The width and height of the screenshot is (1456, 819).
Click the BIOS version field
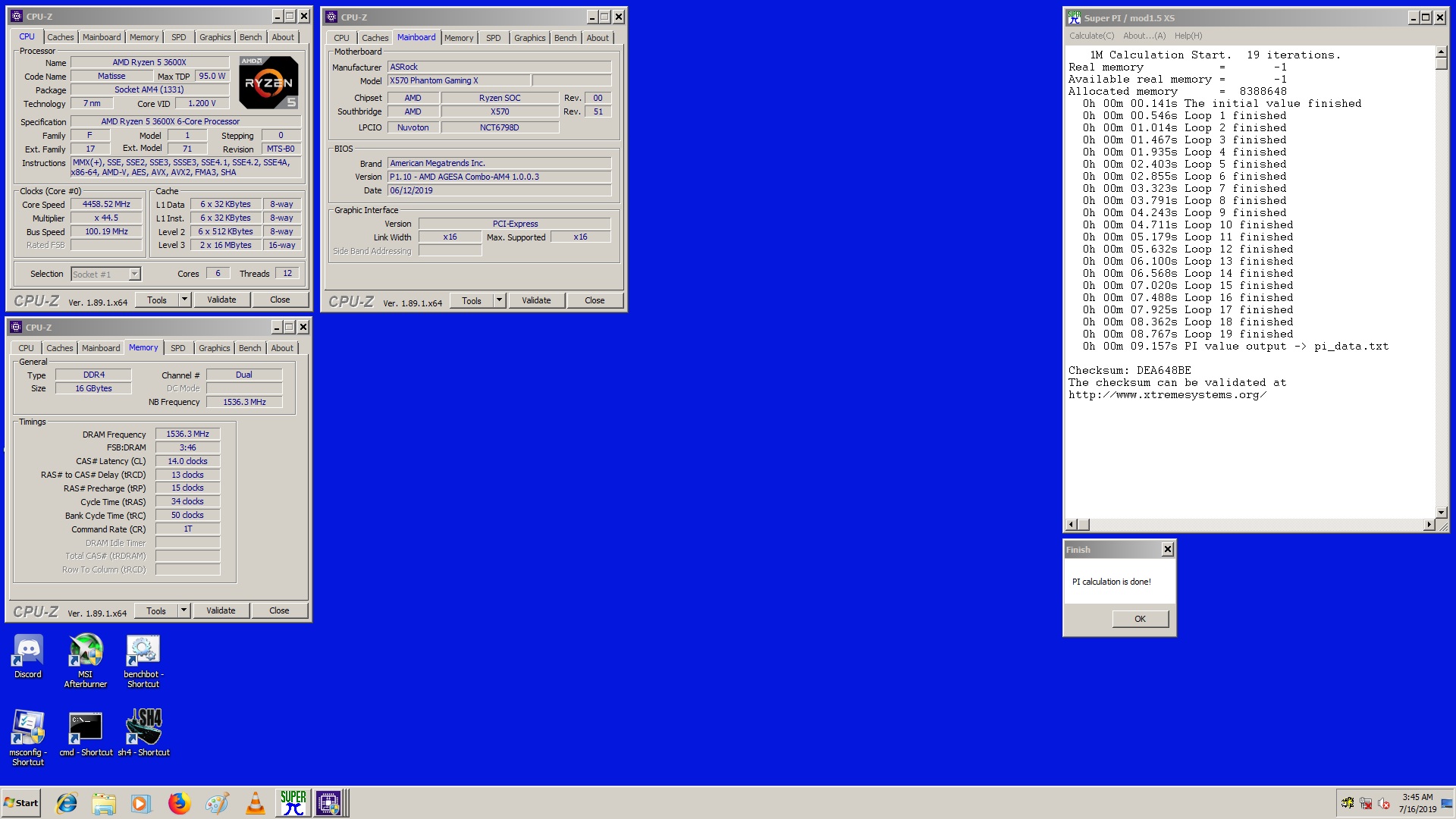[499, 177]
